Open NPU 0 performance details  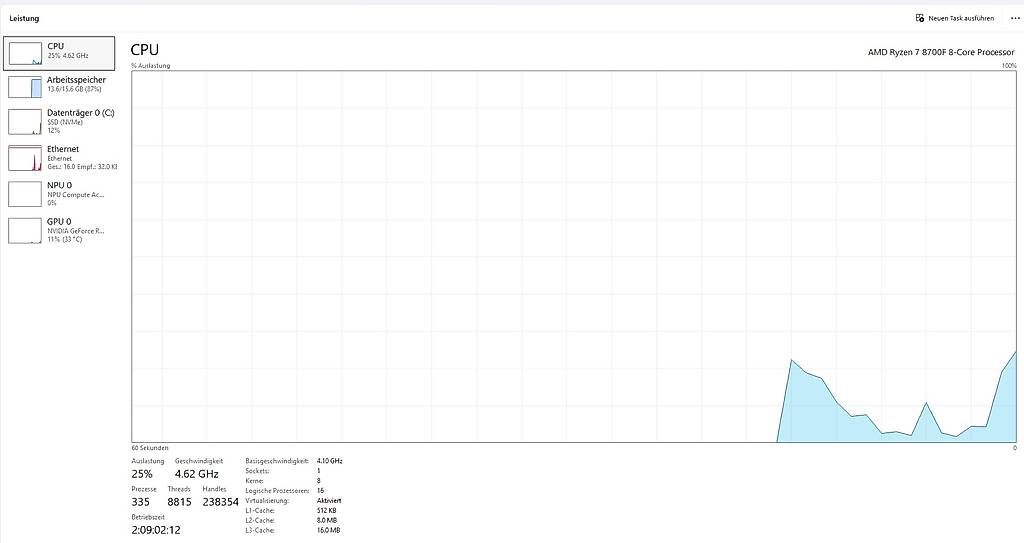click(x=59, y=192)
